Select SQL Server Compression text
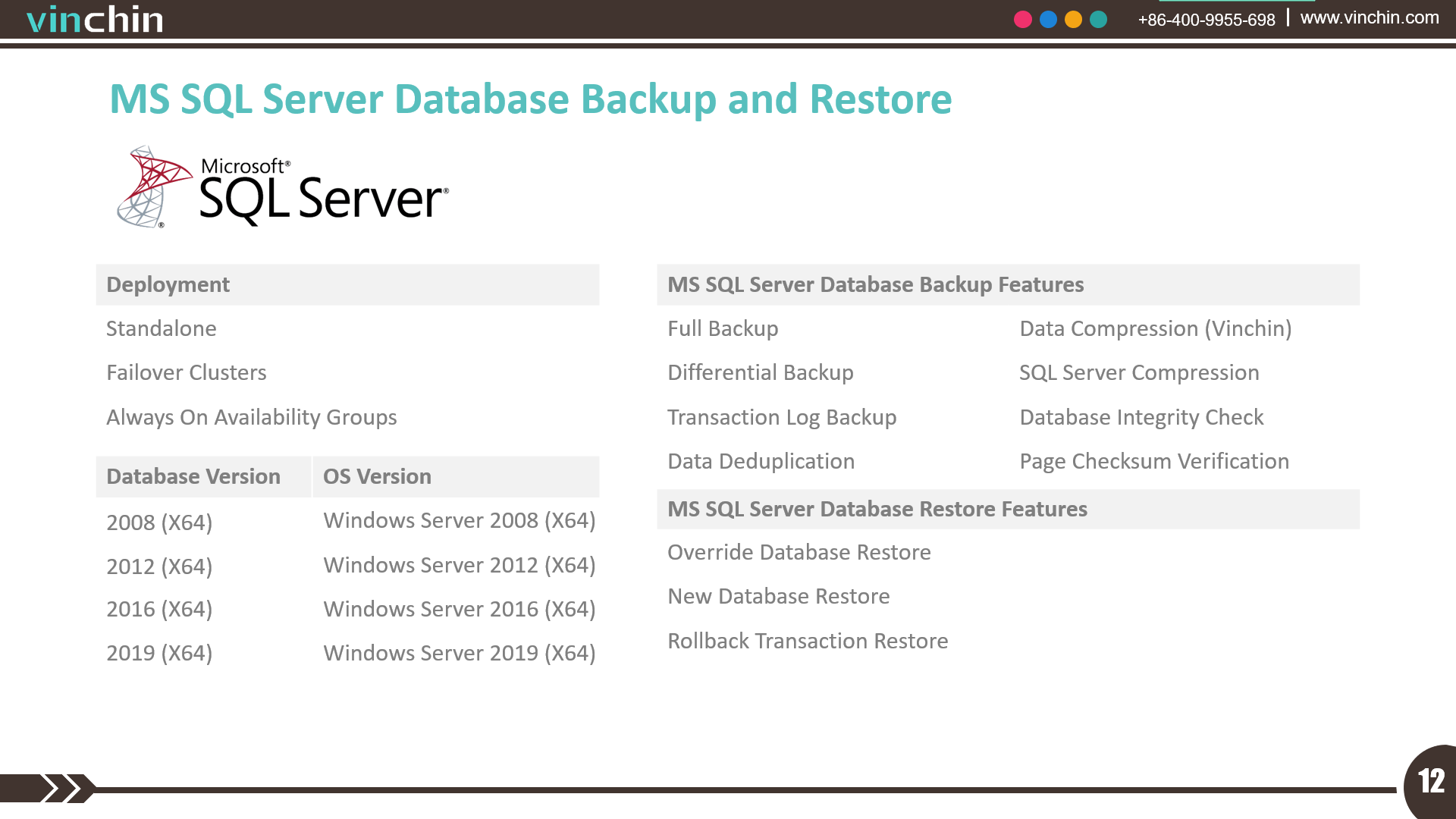The height and width of the screenshot is (819, 1456). tap(1139, 372)
